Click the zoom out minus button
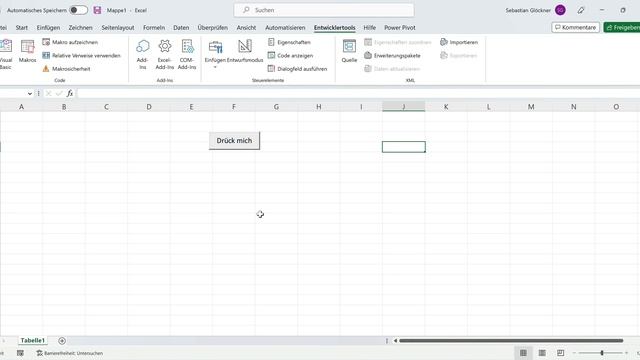 [x=574, y=353]
